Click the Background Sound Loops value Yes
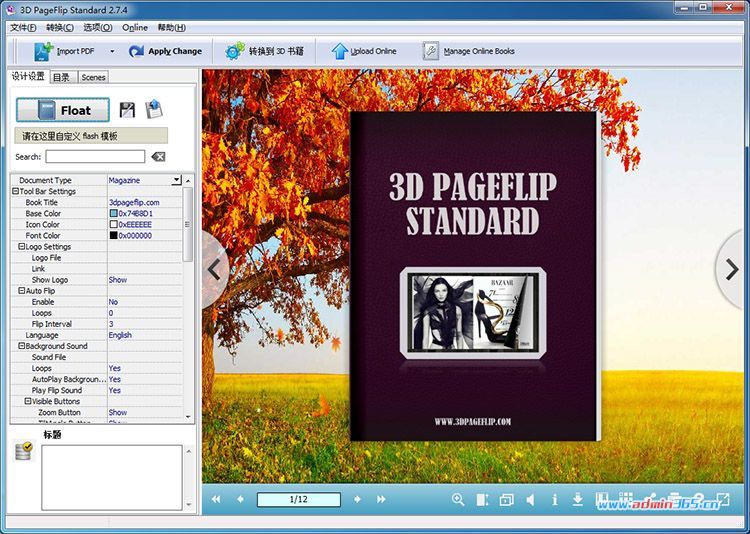Viewport: 750px width, 534px height. coord(115,368)
